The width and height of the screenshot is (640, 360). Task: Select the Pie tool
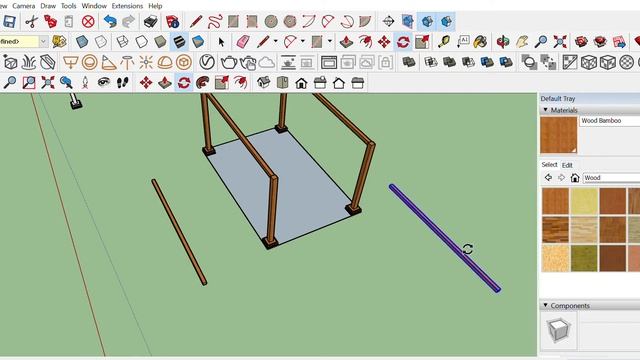click(x=365, y=21)
